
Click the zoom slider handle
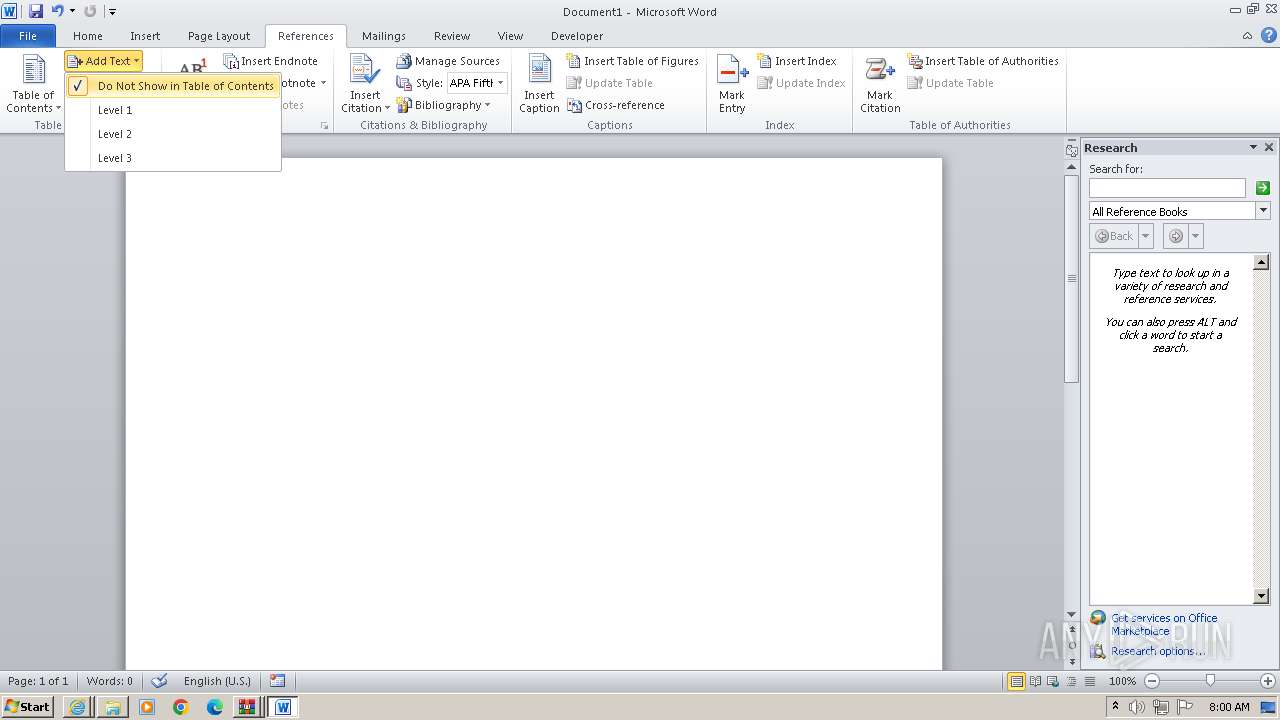[x=1210, y=681]
